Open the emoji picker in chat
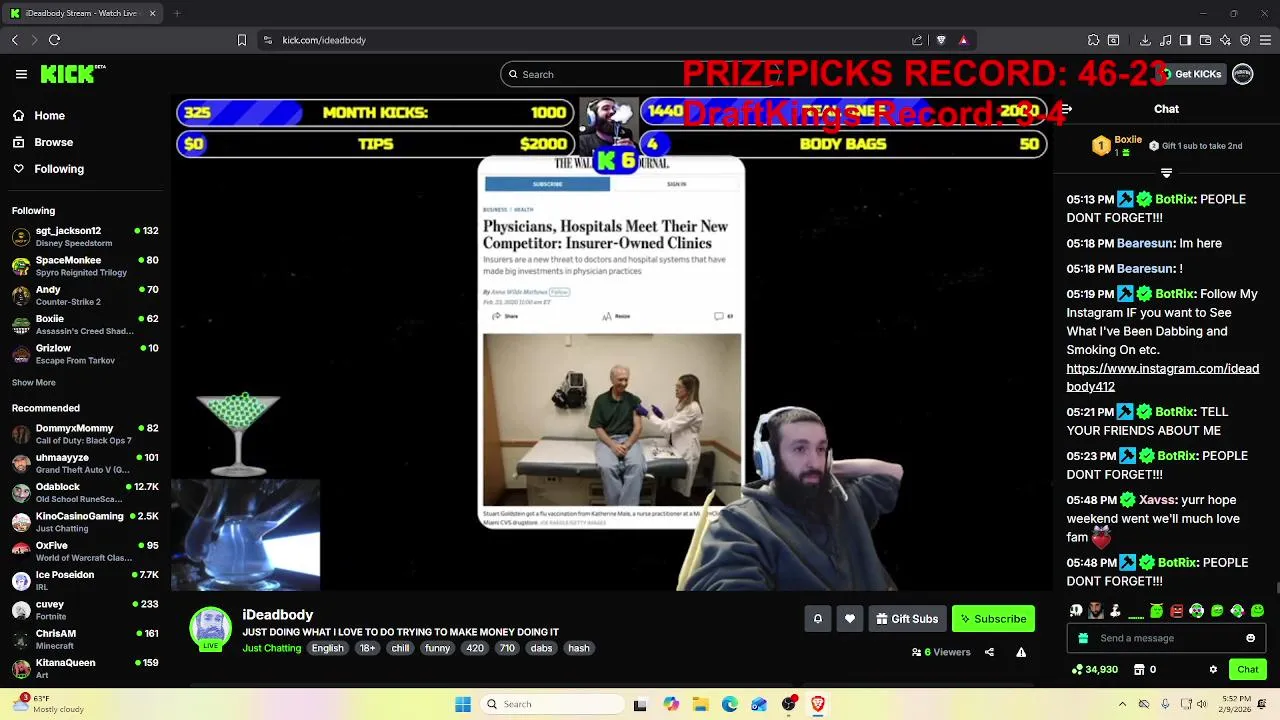Viewport: 1280px width, 720px height. pyautogui.click(x=1250, y=638)
